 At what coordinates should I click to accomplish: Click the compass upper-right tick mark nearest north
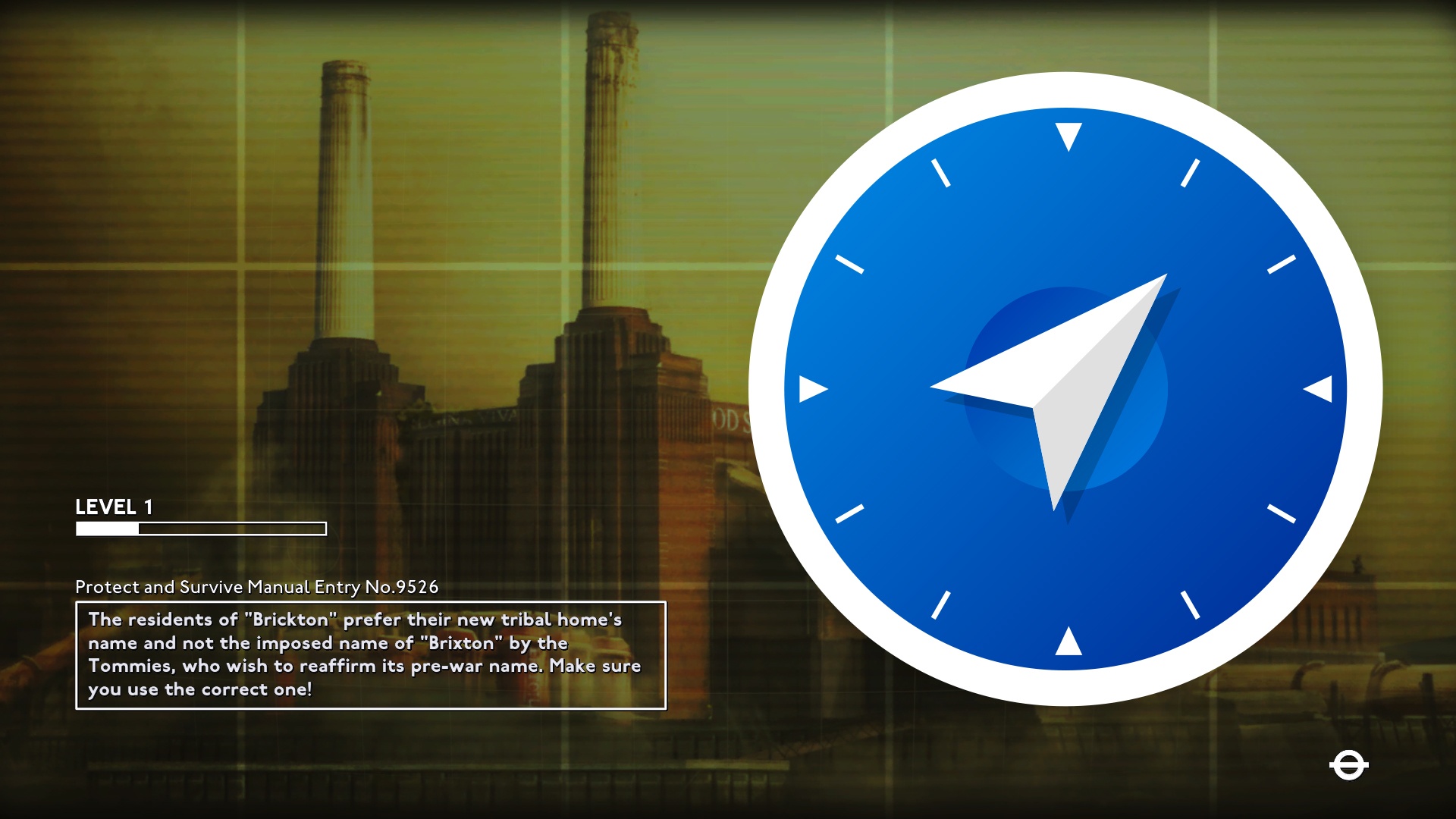click(x=1190, y=173)
